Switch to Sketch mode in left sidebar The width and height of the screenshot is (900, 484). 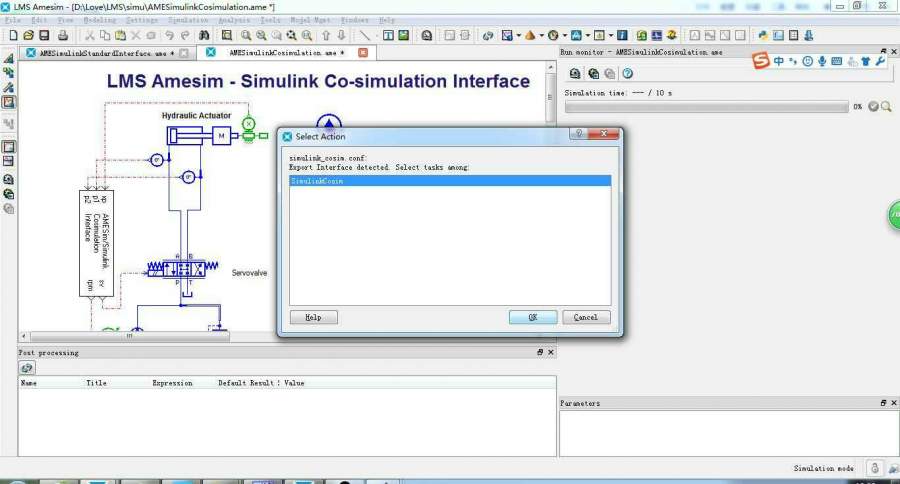click(x=9, y=59)
